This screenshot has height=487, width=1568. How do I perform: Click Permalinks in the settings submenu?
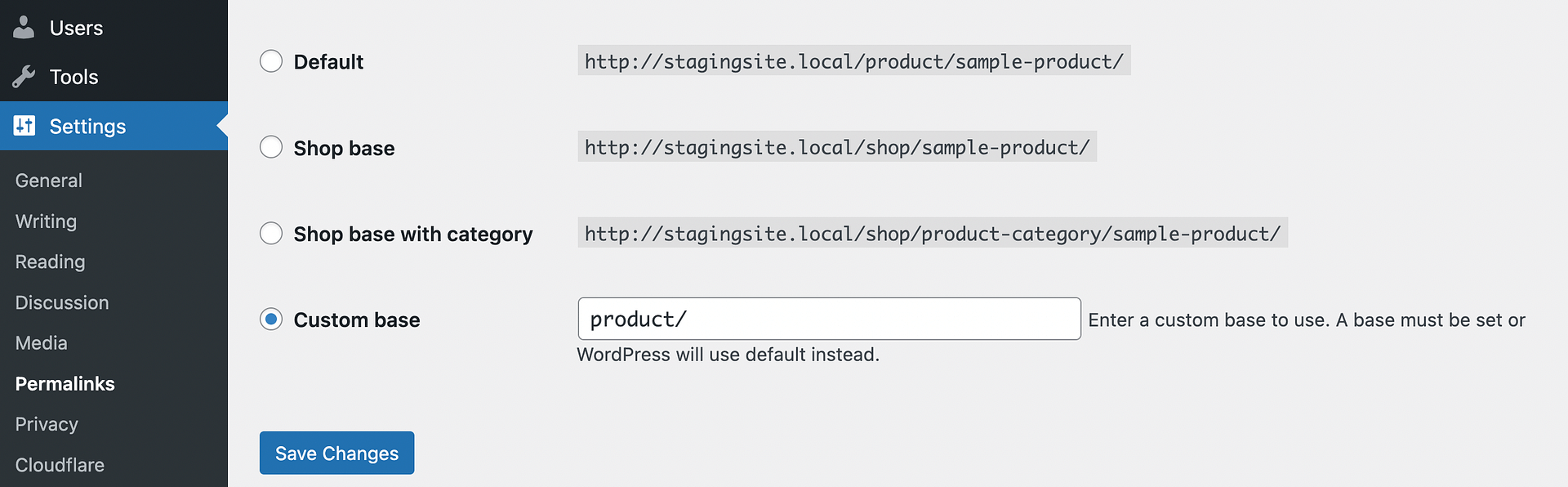(x=65, y=384)
